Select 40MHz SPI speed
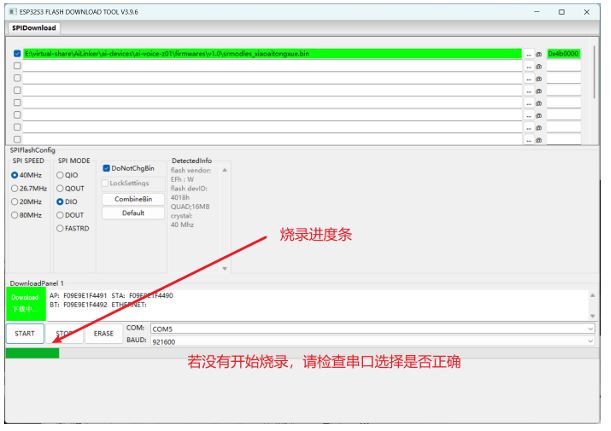611x431 pixels. point(26,175)
